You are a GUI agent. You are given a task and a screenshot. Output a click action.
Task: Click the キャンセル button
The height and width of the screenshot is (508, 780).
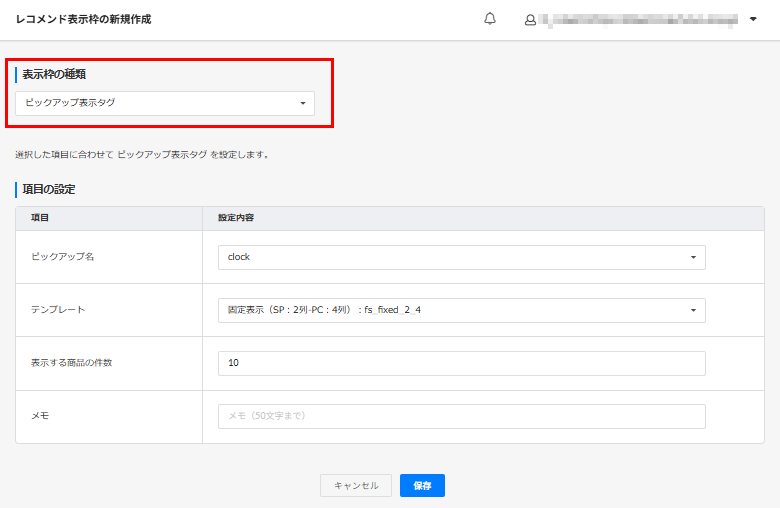(x=356, y=486)
